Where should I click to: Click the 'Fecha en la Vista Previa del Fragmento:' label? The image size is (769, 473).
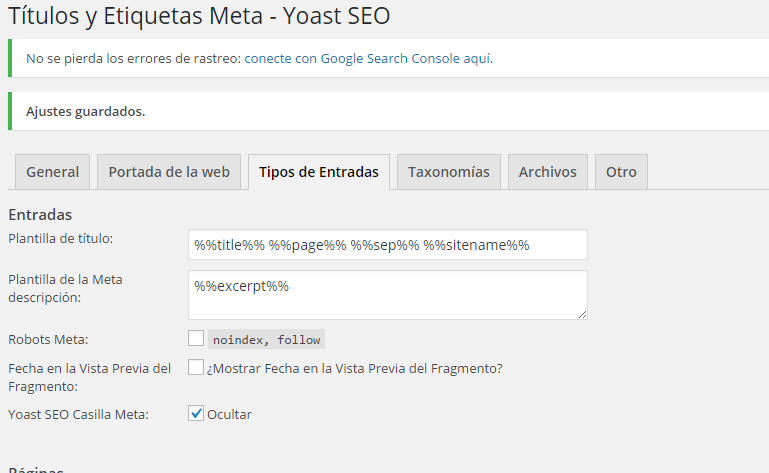point(89,377)
